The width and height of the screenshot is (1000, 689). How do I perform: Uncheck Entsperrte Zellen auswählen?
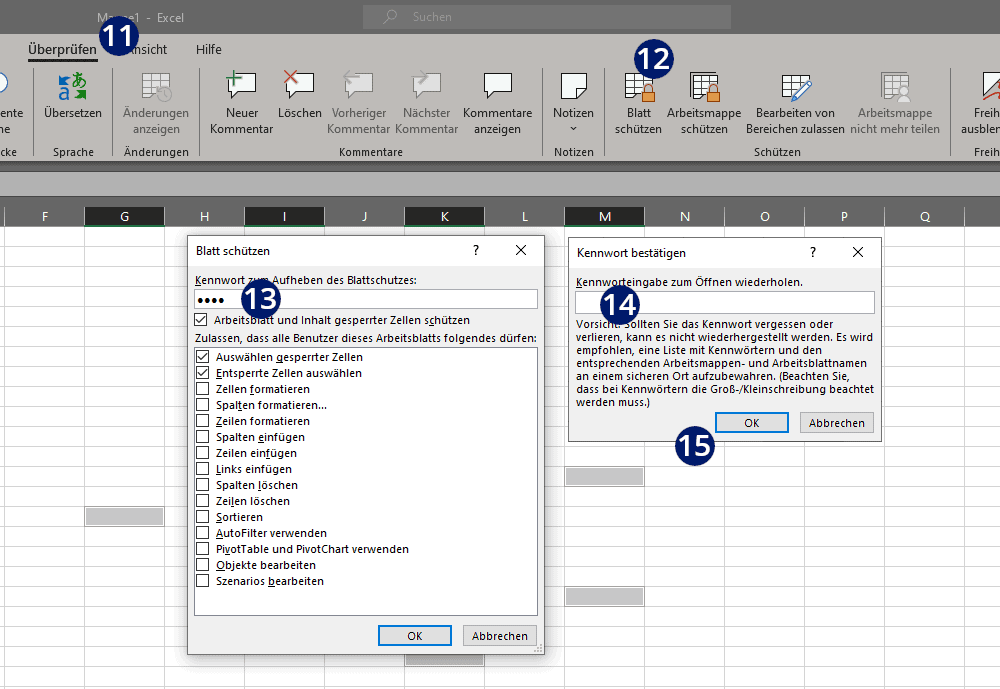203,373
